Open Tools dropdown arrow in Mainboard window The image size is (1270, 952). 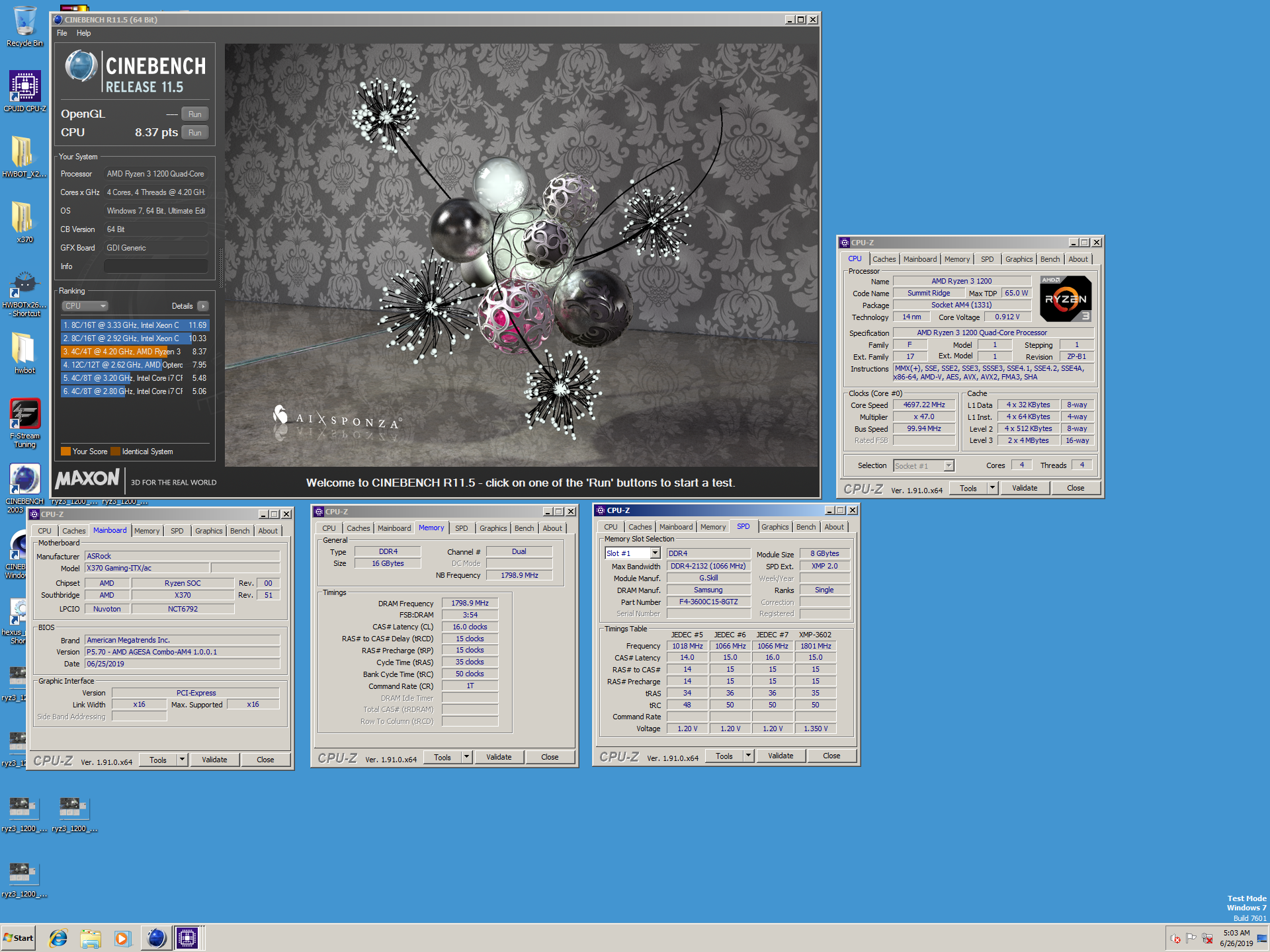(x=182, y=760)
